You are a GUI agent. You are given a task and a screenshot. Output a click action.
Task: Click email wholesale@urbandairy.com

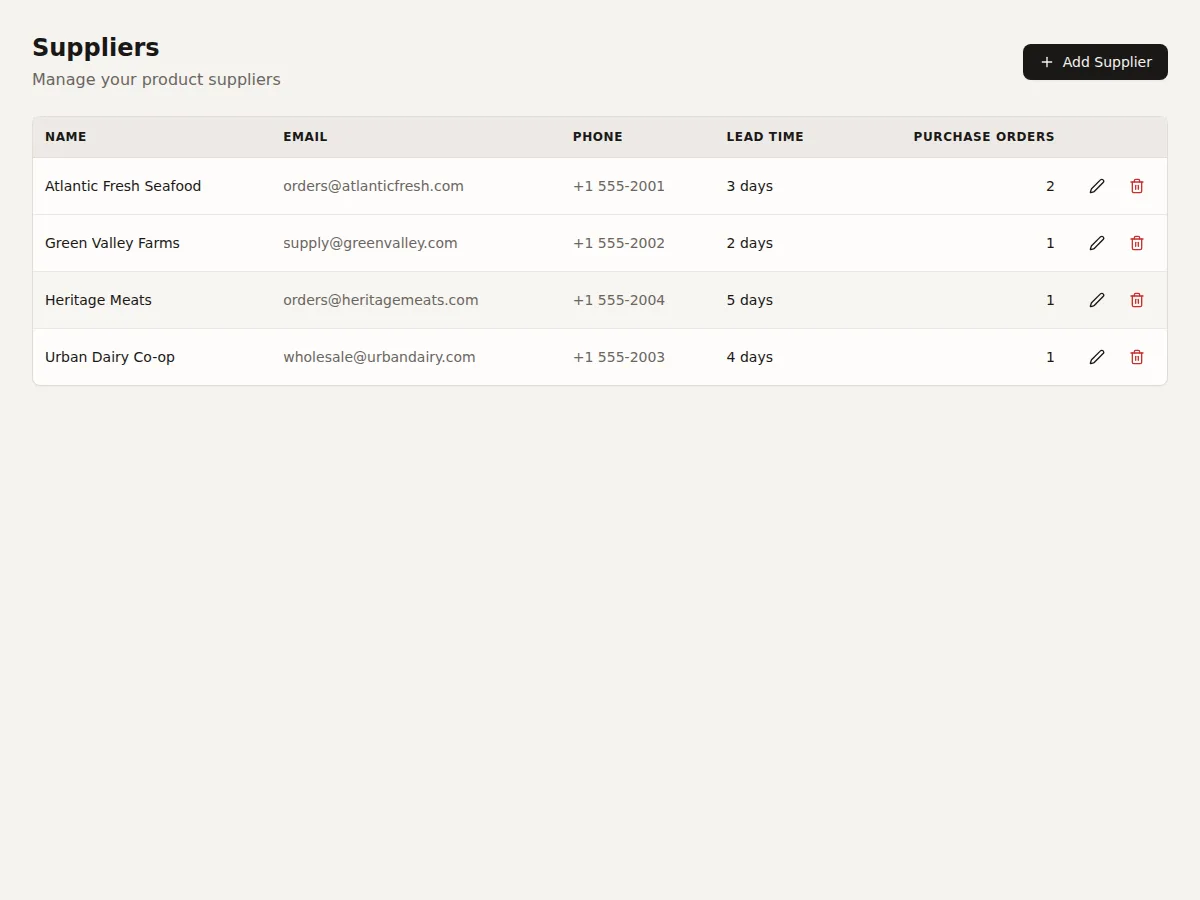coord(379,357)
